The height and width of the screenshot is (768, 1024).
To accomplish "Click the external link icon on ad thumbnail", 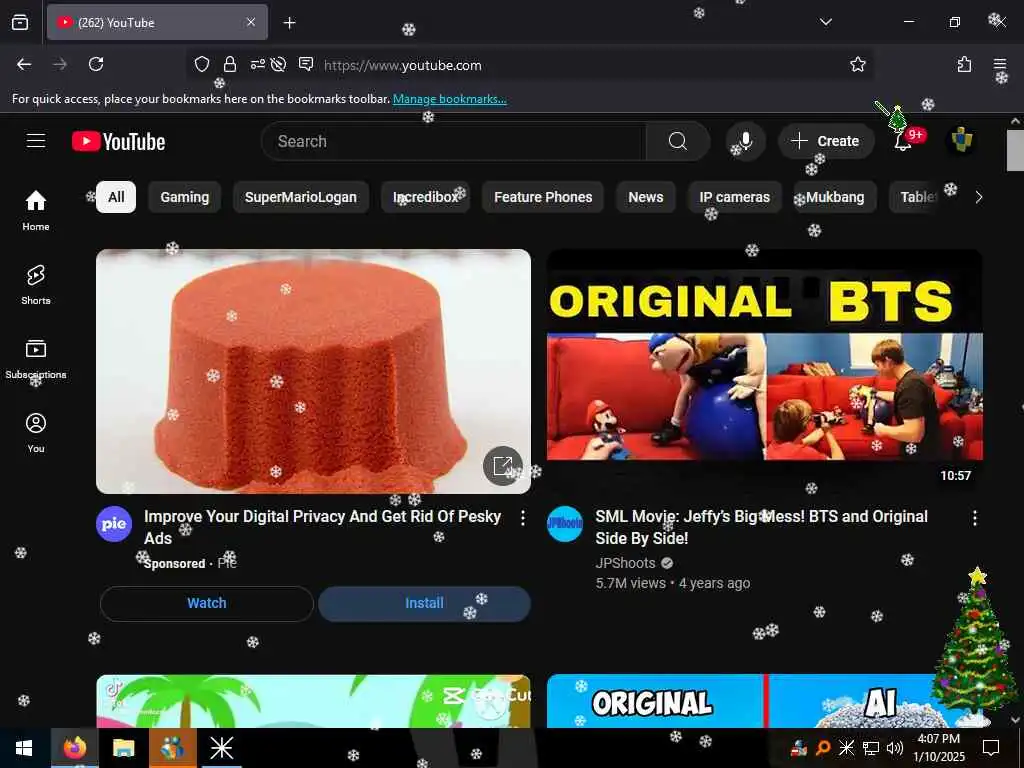I will click(x=502, y=466).
